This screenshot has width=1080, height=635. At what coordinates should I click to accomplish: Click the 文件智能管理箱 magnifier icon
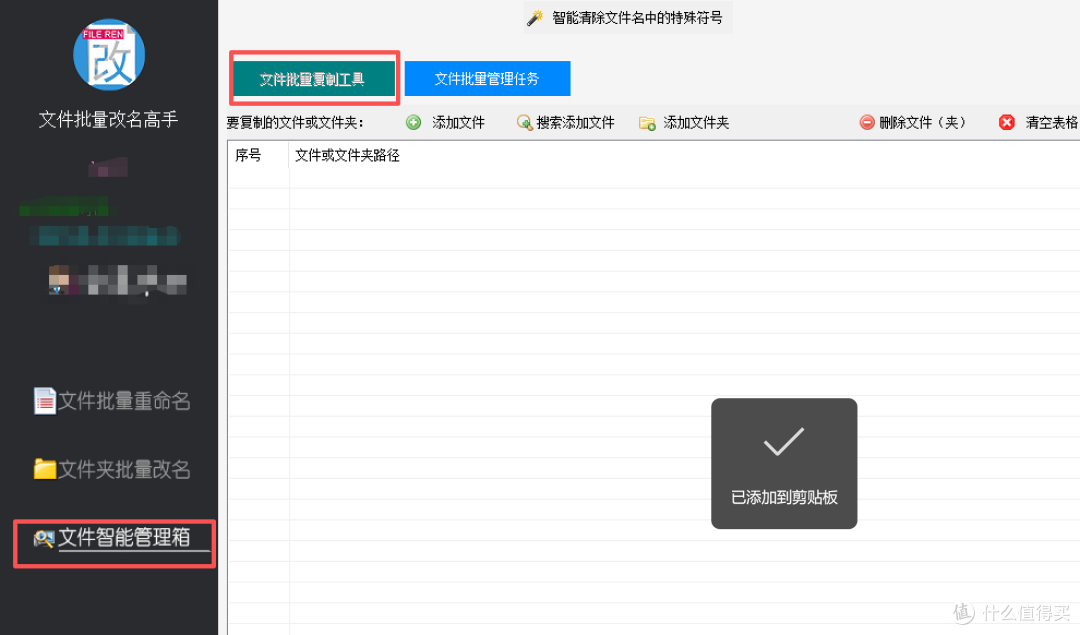click(x=43, y=539)
